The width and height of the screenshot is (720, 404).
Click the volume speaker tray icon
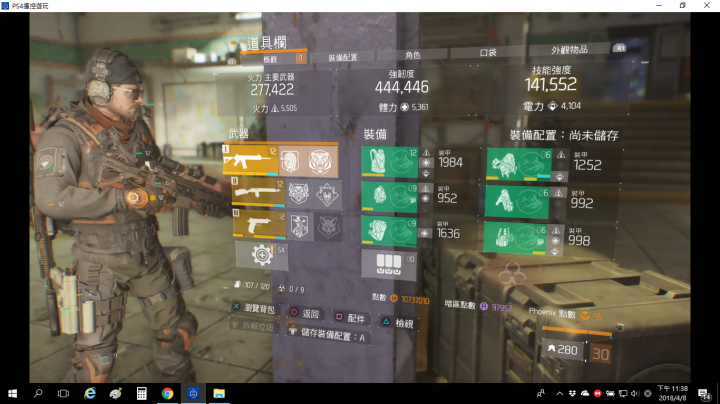tap(635, 393)
